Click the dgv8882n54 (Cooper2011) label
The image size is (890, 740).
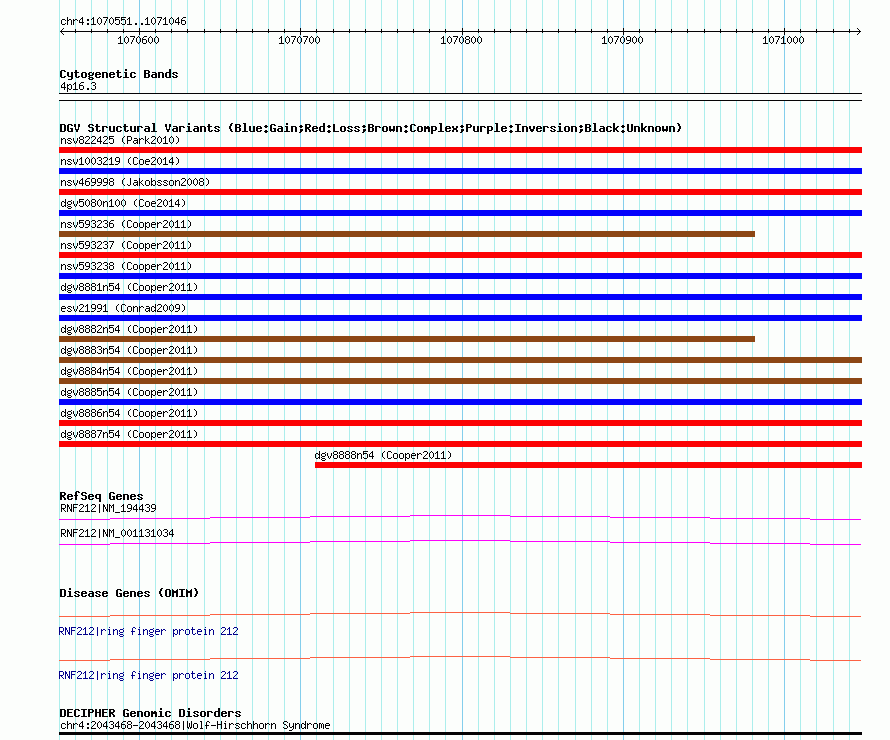(x=129, y=329)
